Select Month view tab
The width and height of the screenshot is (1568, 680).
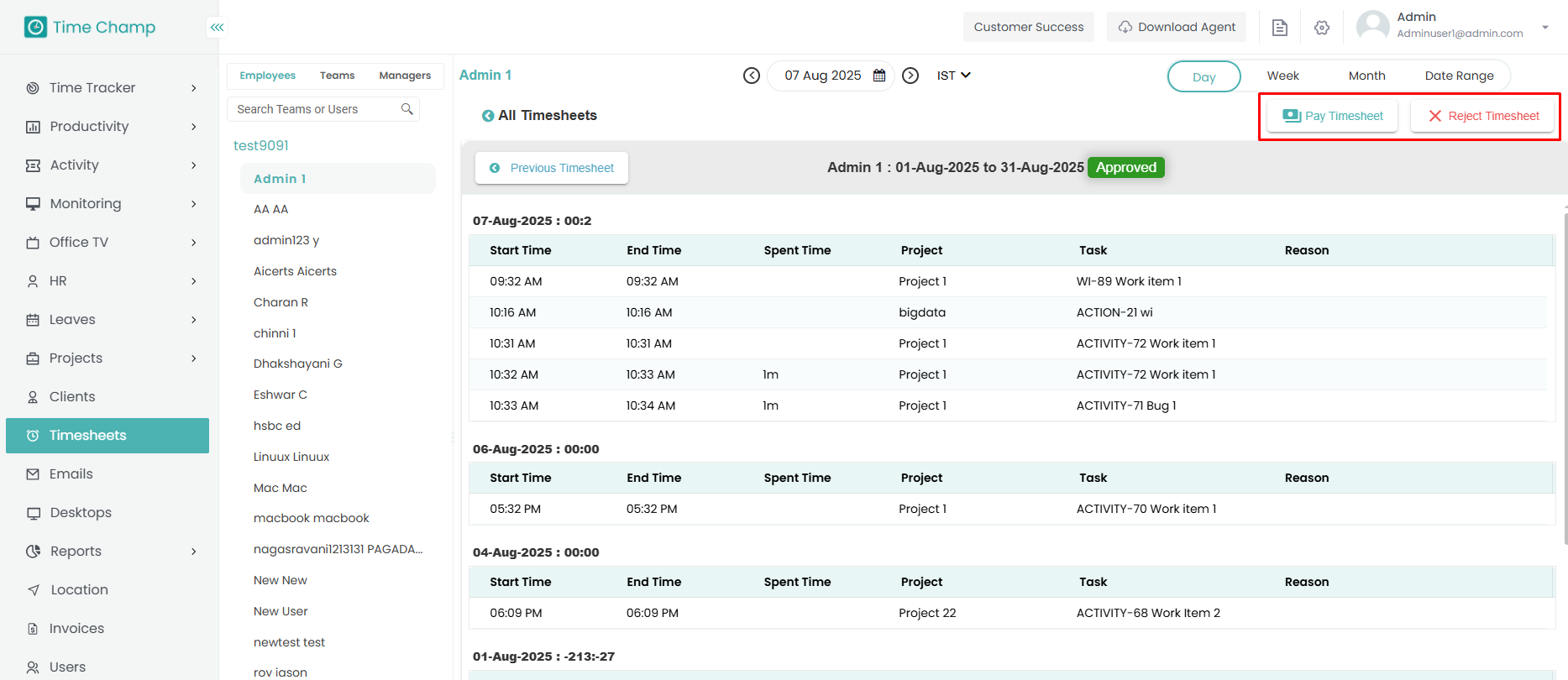[1367, 76]
